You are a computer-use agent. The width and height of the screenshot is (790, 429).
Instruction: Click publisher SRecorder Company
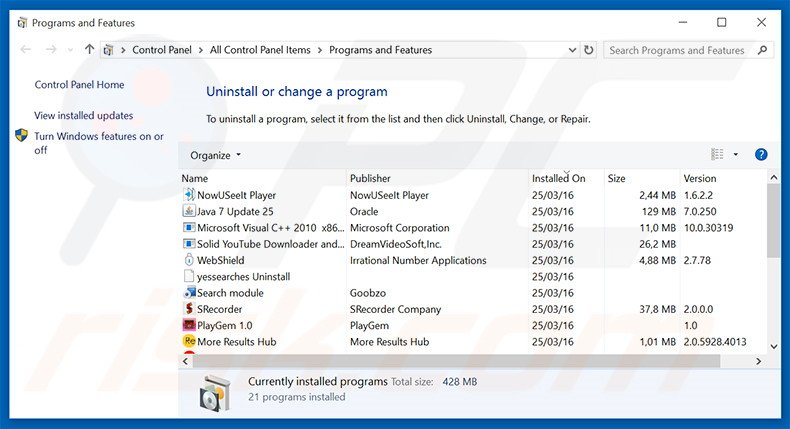click(395, 309)
